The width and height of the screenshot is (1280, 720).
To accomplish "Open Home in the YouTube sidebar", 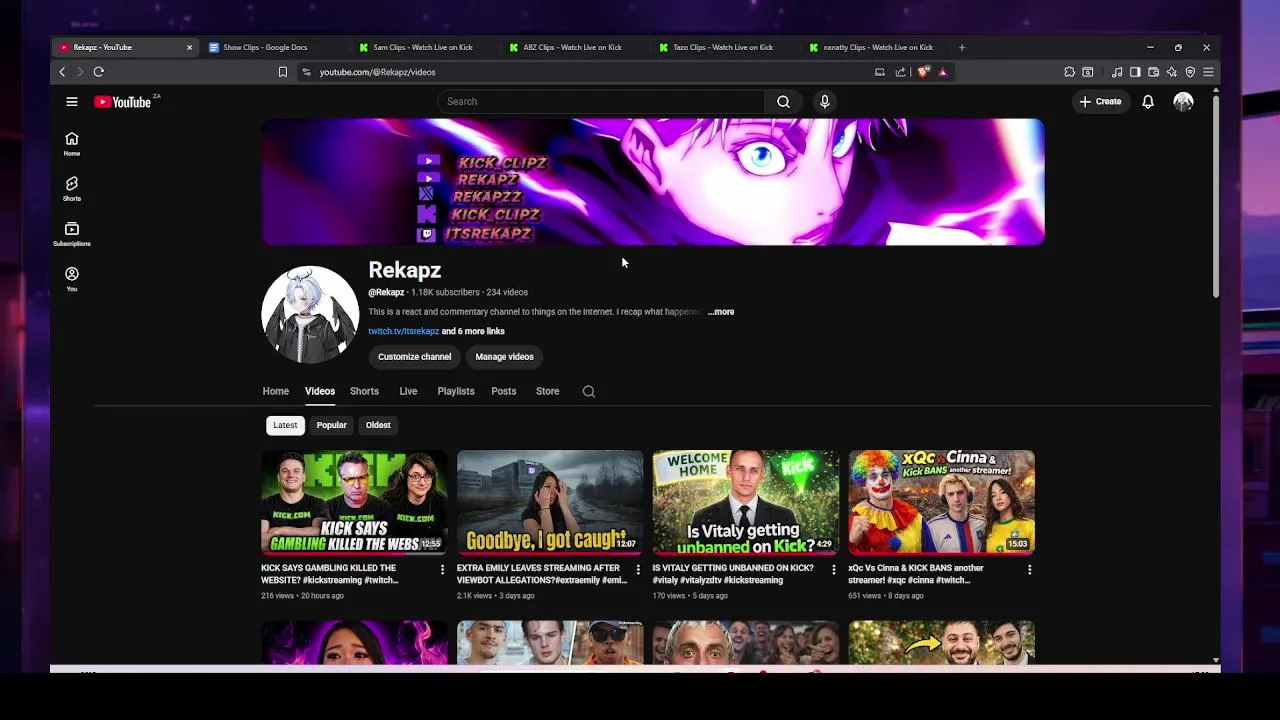I will [72, 144].
